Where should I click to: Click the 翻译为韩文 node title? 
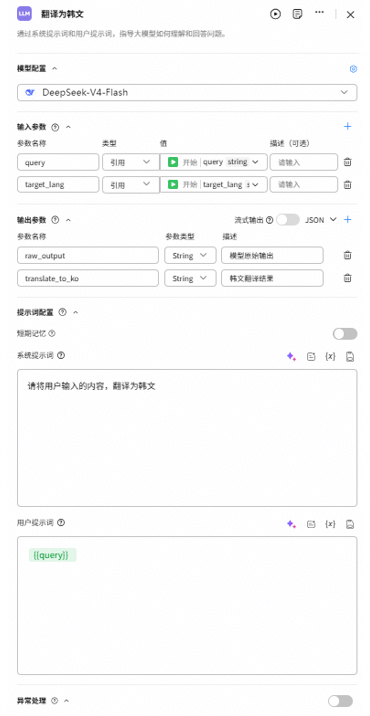click(x=63, y=14)
